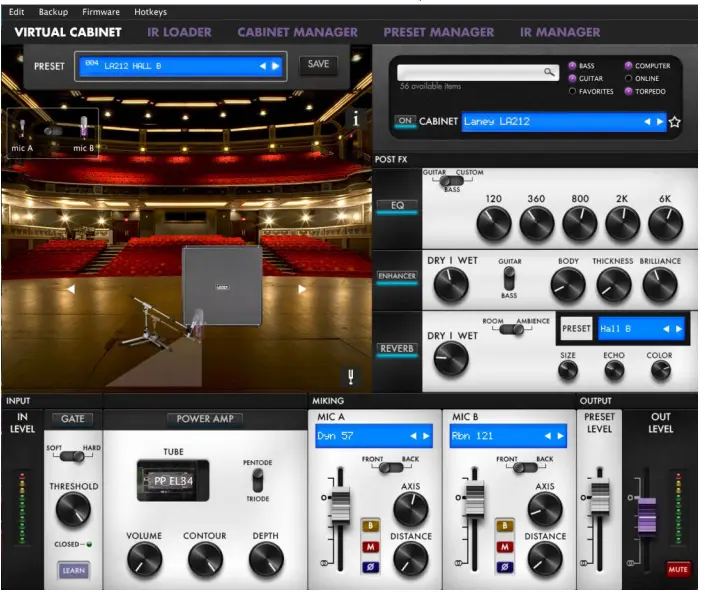Click the 120 Hz EQ knob

click(x=494, y=223)
